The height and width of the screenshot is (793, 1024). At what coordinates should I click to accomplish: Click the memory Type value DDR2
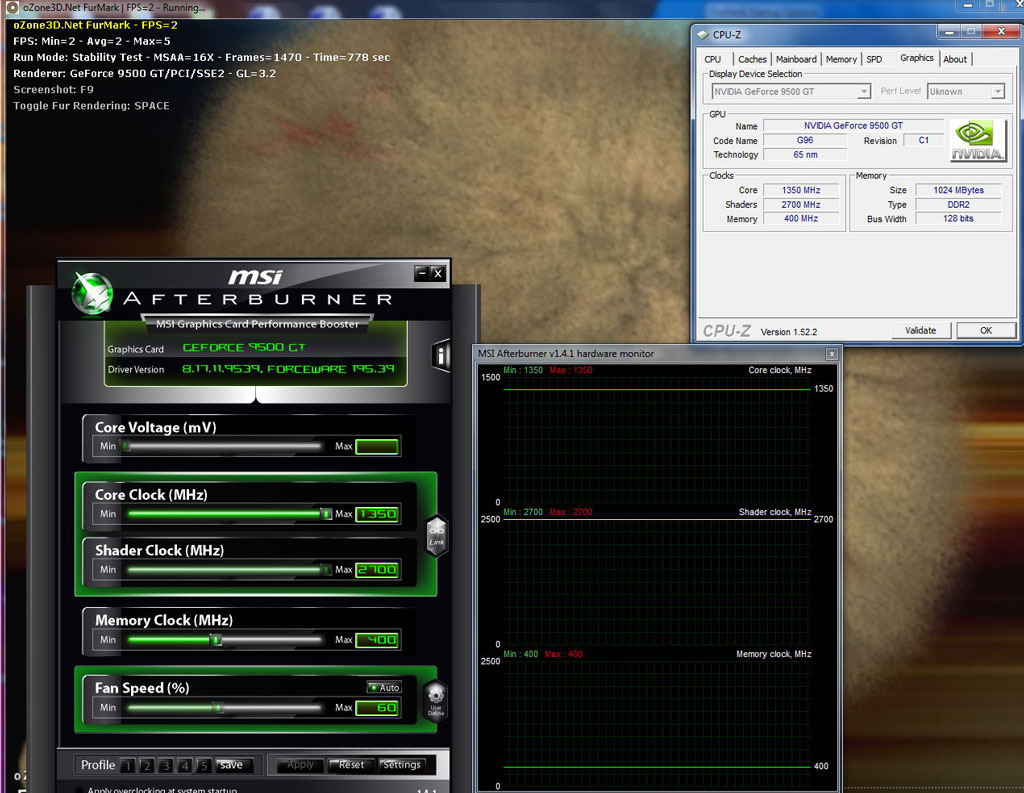[x=958, y=204]
